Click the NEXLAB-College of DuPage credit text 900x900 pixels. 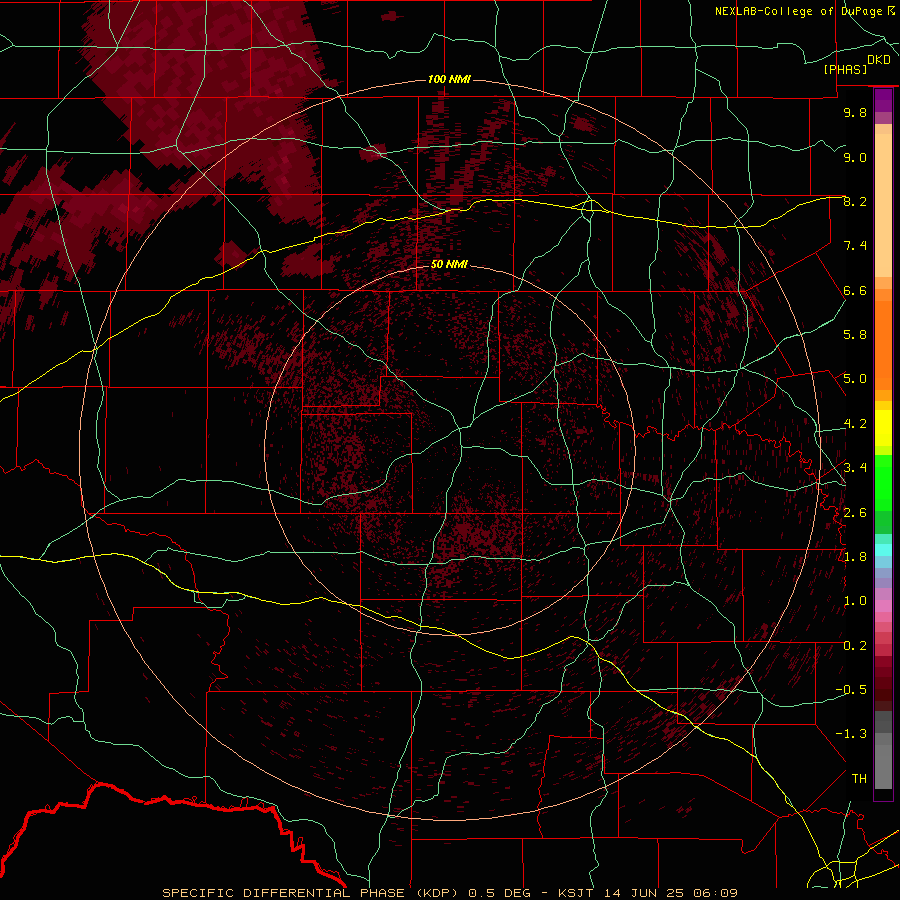pyautogui.click(x=798, y=11)
